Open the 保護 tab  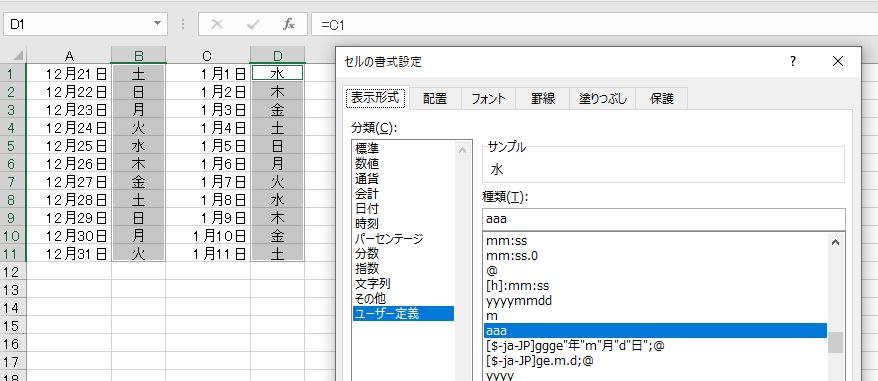coord(661,99)
